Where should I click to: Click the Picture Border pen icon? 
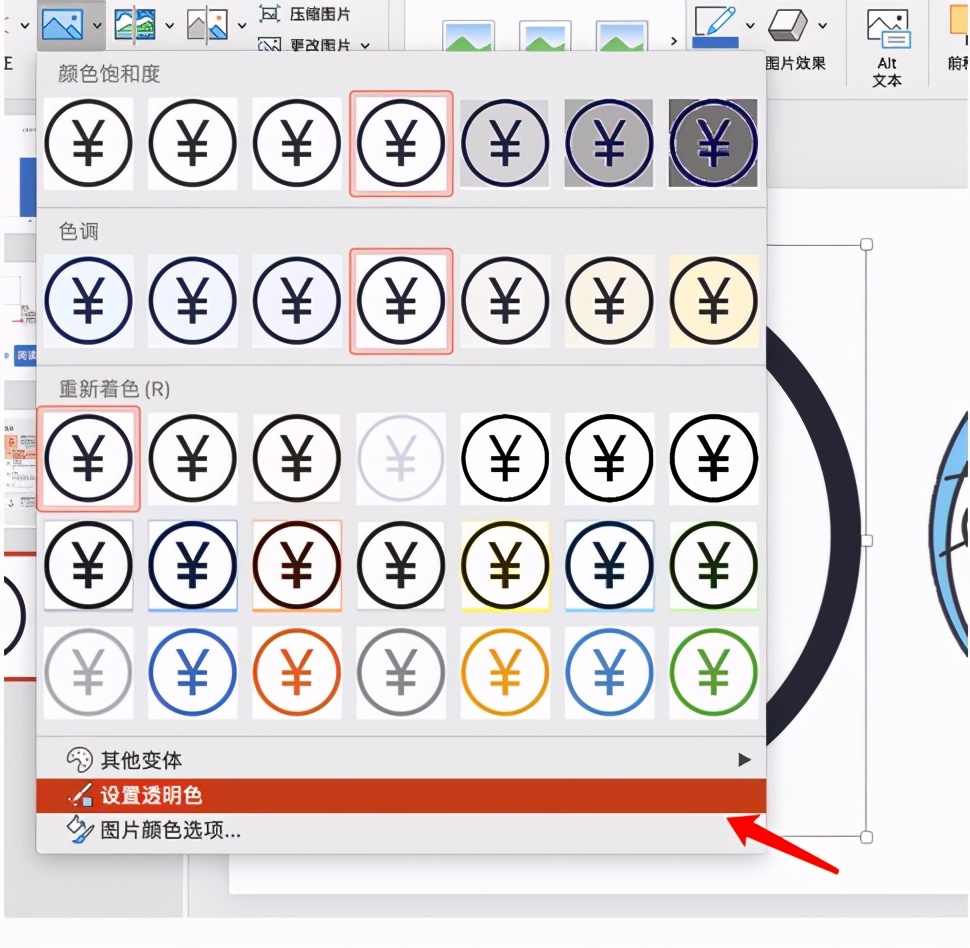coord(715,23)
